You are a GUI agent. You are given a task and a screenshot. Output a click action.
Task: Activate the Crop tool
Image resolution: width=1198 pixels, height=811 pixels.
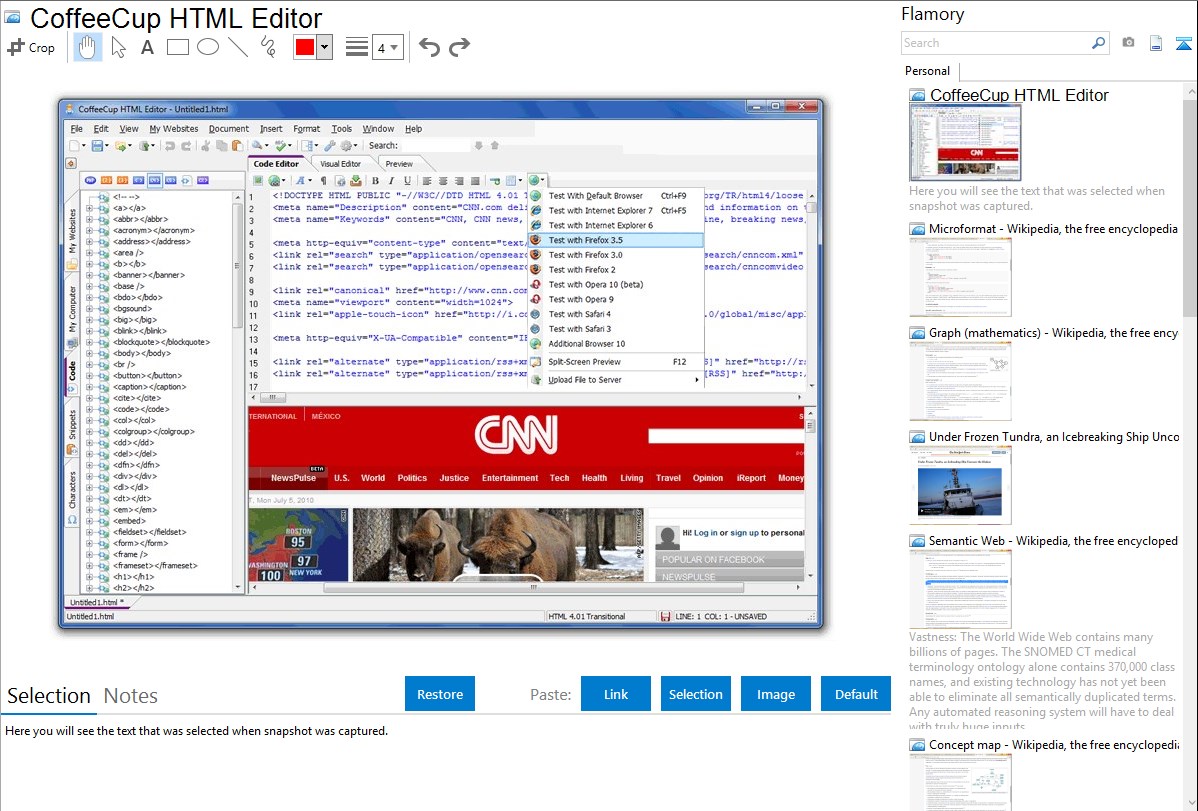click(x=31, y=47)
